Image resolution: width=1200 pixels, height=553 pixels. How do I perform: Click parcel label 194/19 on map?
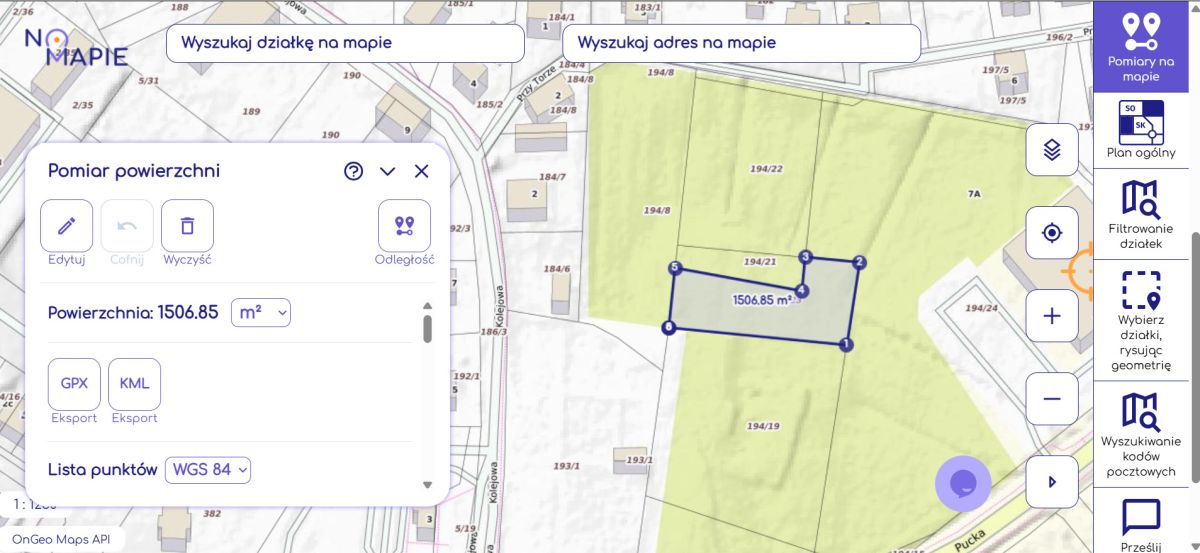click(x=763, y=426)
